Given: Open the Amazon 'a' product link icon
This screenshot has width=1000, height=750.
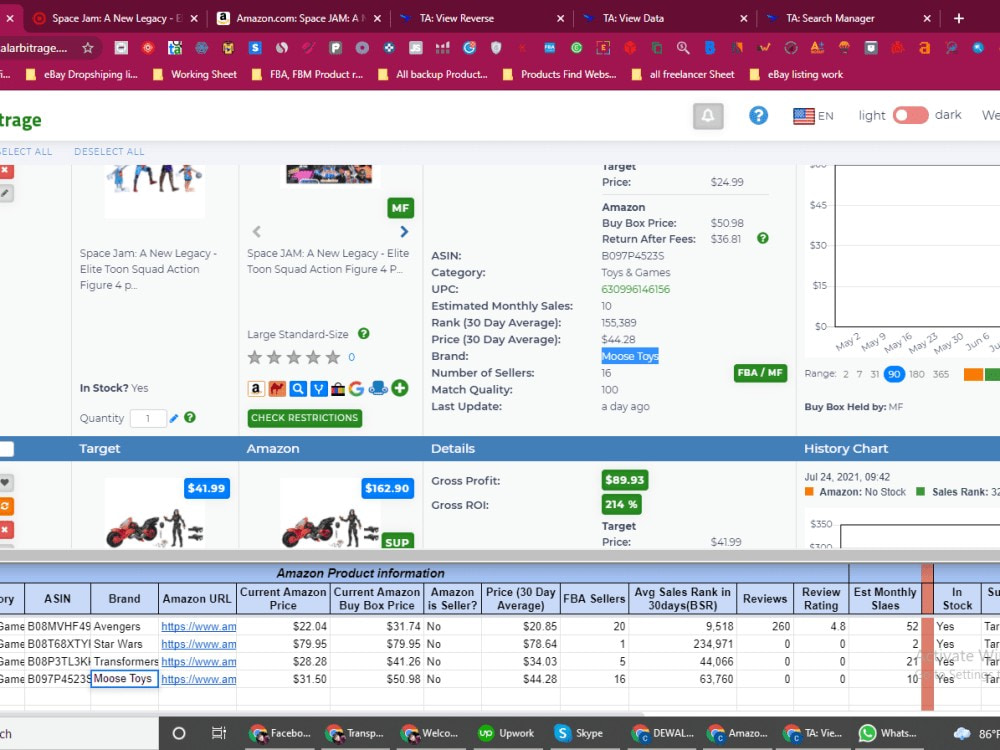Looking at the screenshot, I should pyautogui.click(x=256, y=388).
